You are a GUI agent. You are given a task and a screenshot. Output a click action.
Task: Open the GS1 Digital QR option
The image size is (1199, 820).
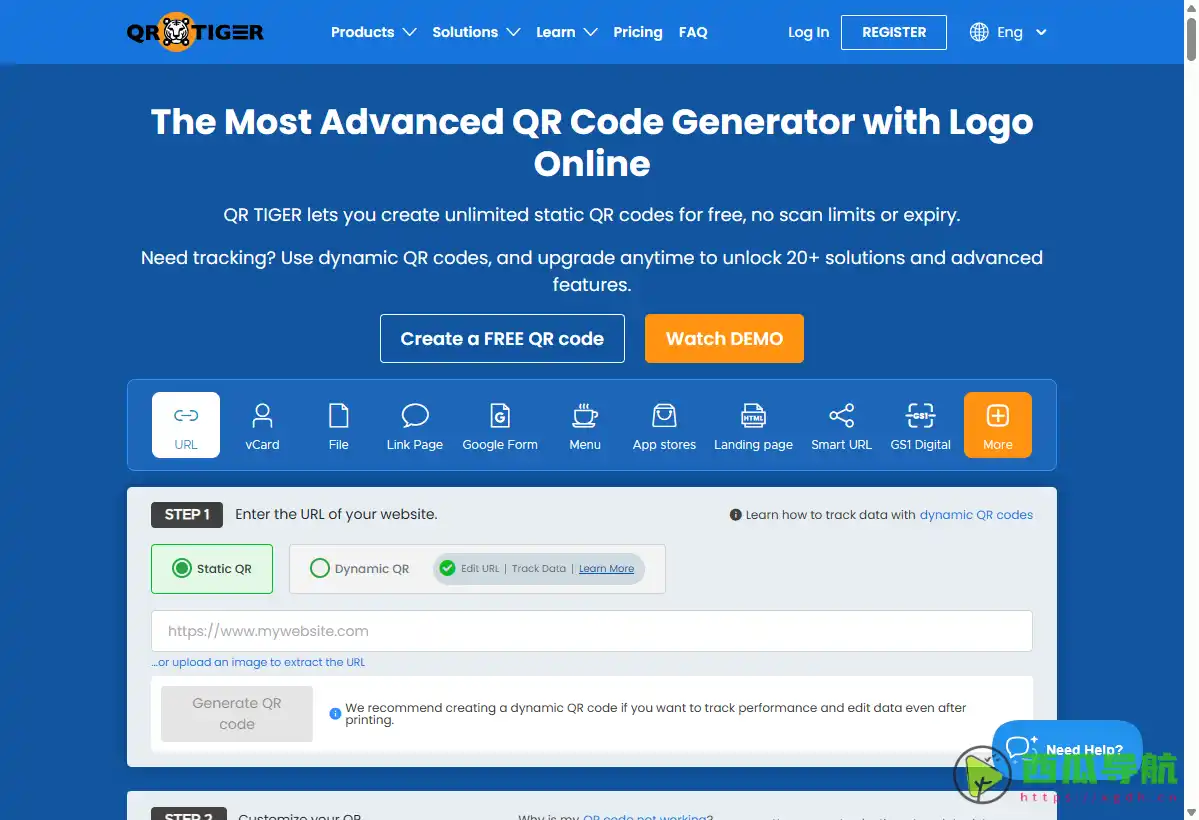tap(920, 425)
